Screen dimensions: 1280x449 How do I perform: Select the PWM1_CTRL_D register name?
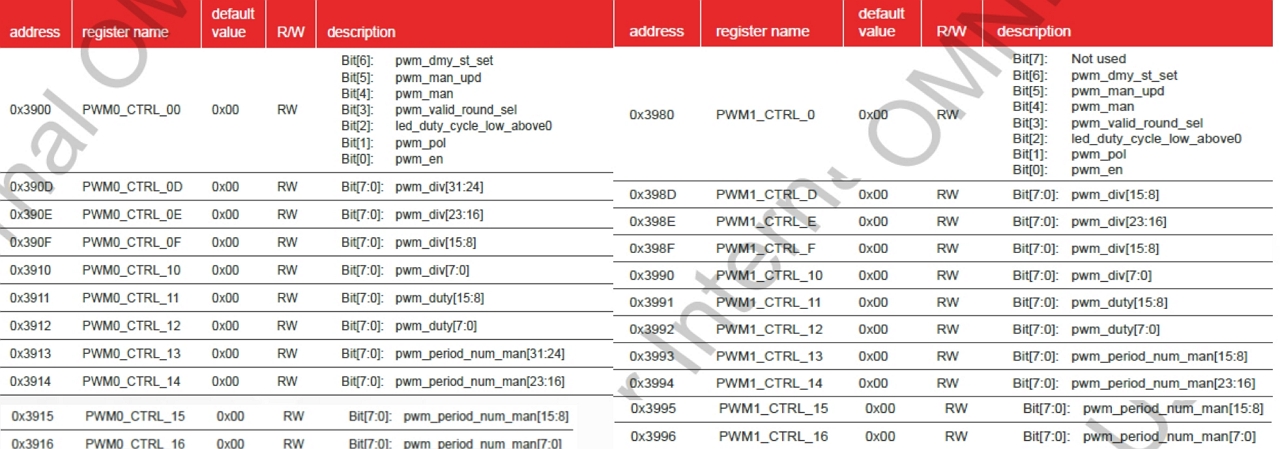(x=766, y=194)
